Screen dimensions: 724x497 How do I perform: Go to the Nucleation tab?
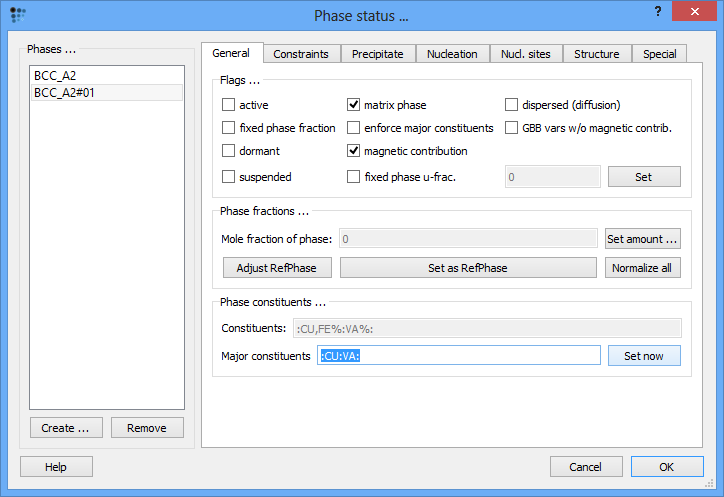(x=452, y=54)
